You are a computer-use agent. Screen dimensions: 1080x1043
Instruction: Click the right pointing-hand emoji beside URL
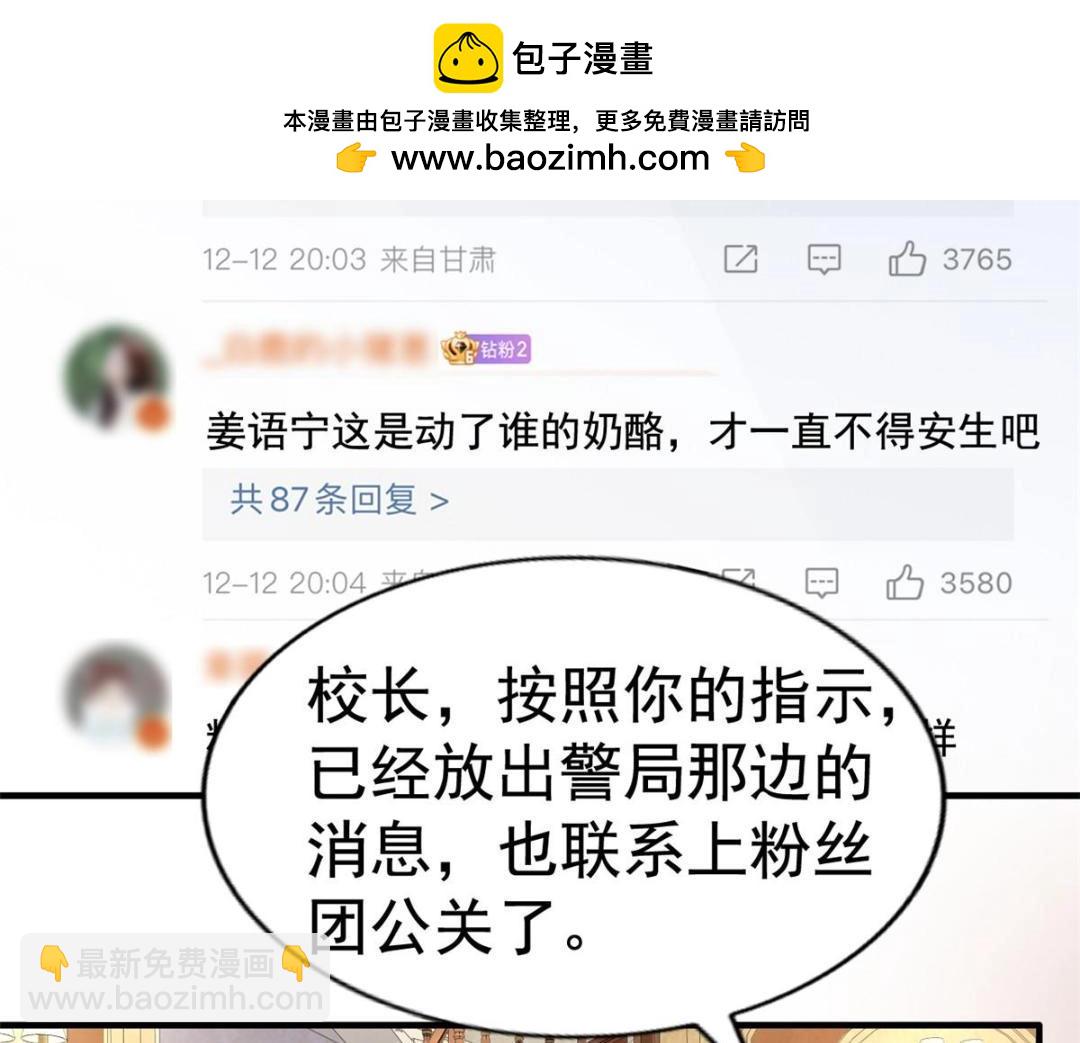pyautogui.click(x=745, y=158)
